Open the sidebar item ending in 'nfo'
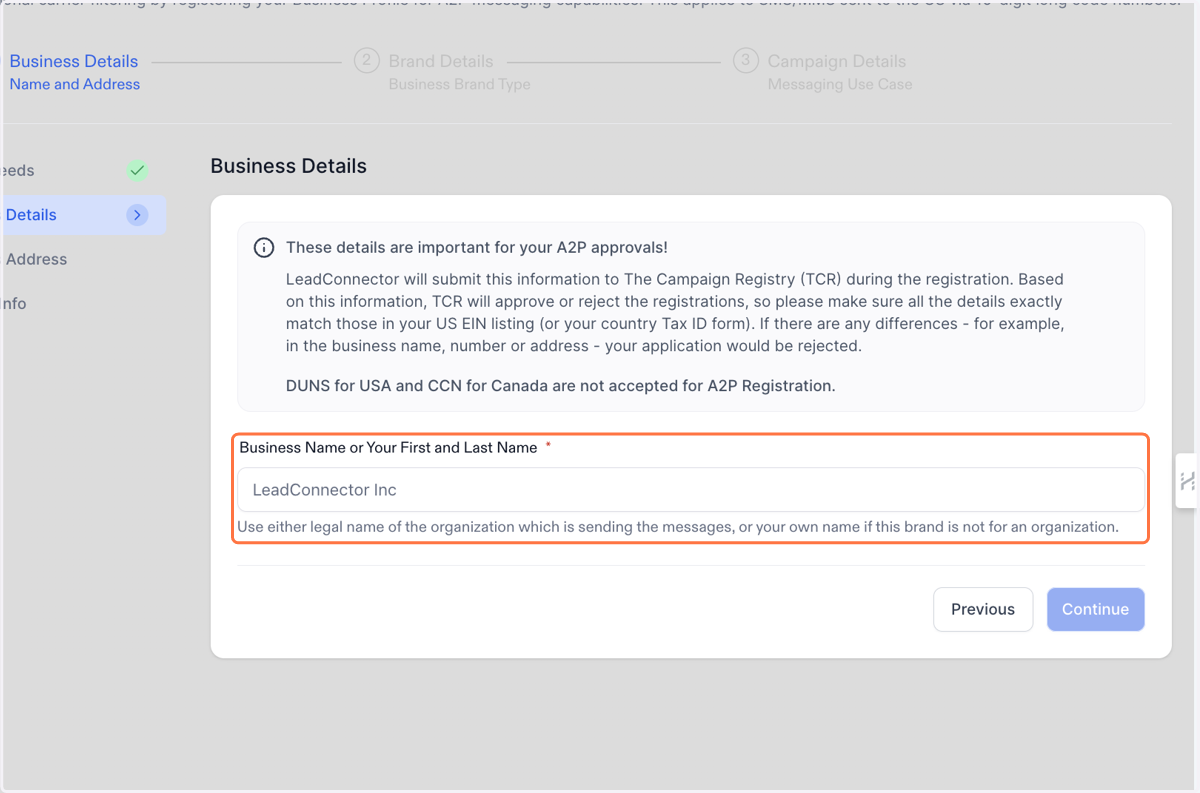This screenshot has height=793, width=1200. pyautogui.click(x=14, y=303)
